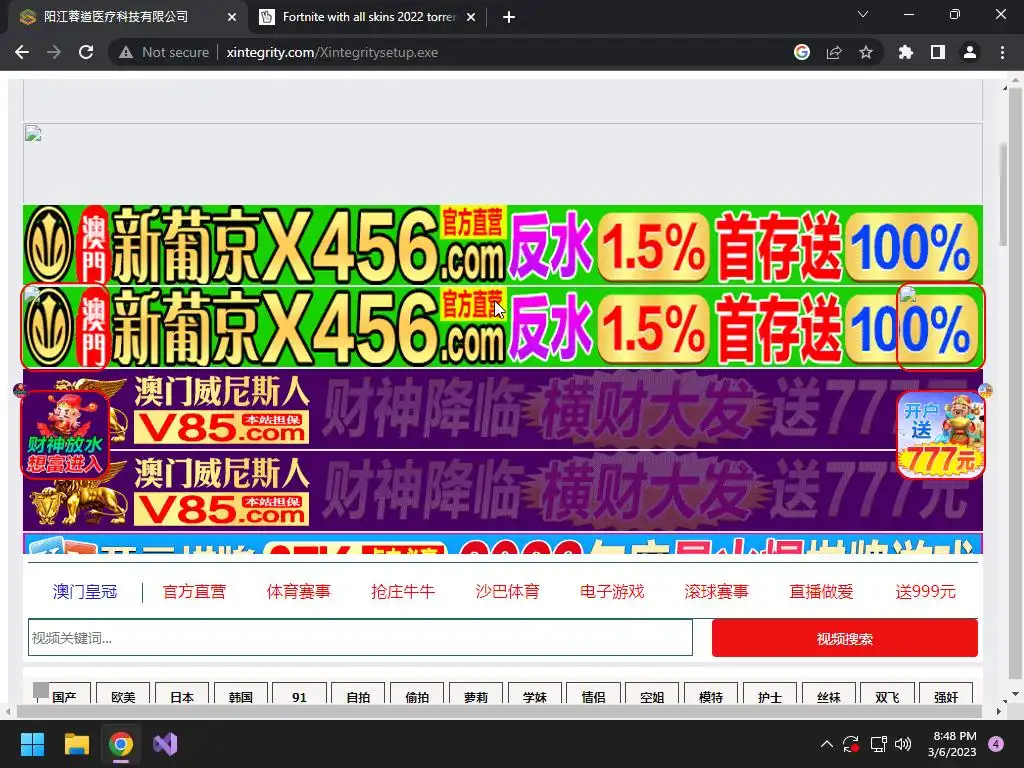The image size is (1024, 768).
Task: Open a new tab with plus button
Action: [509, 17]
